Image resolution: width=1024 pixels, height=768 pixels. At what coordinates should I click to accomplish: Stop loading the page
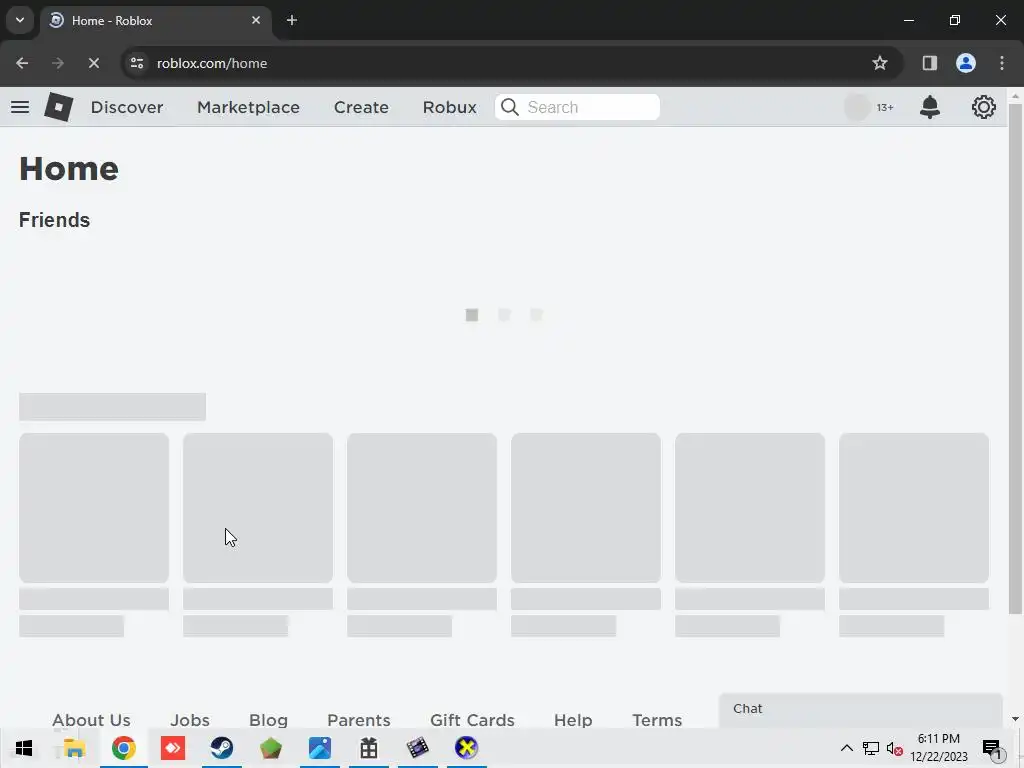coord(93,63)
